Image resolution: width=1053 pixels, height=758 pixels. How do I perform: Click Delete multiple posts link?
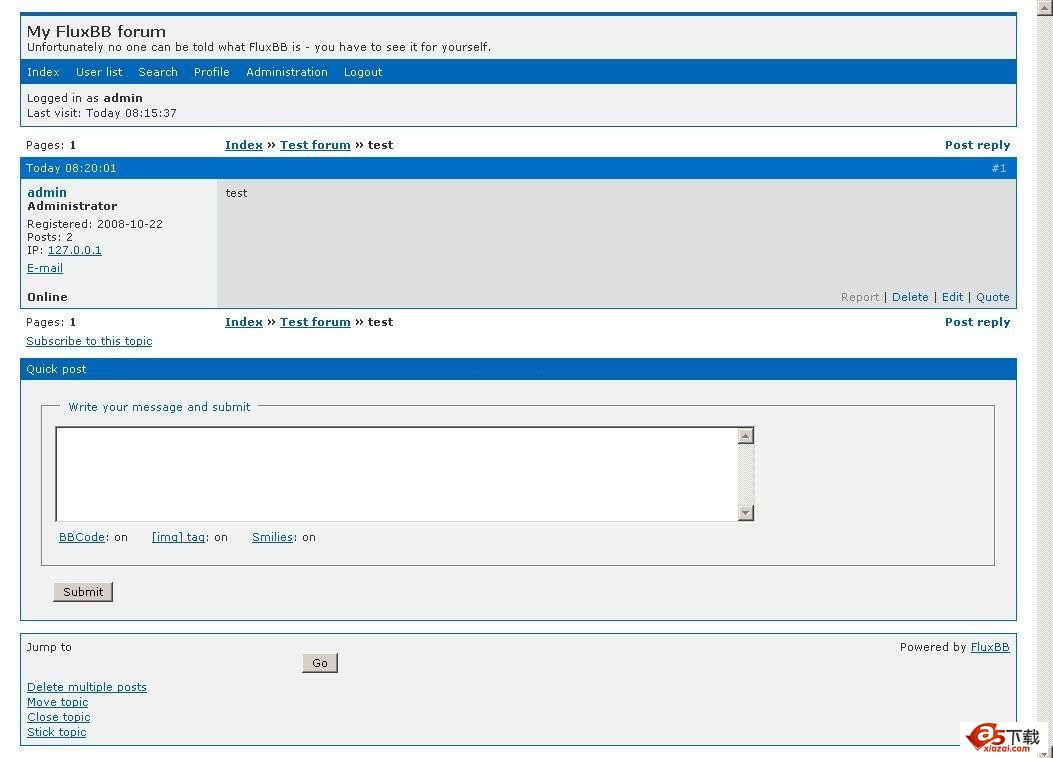click(x=87, y=687)
